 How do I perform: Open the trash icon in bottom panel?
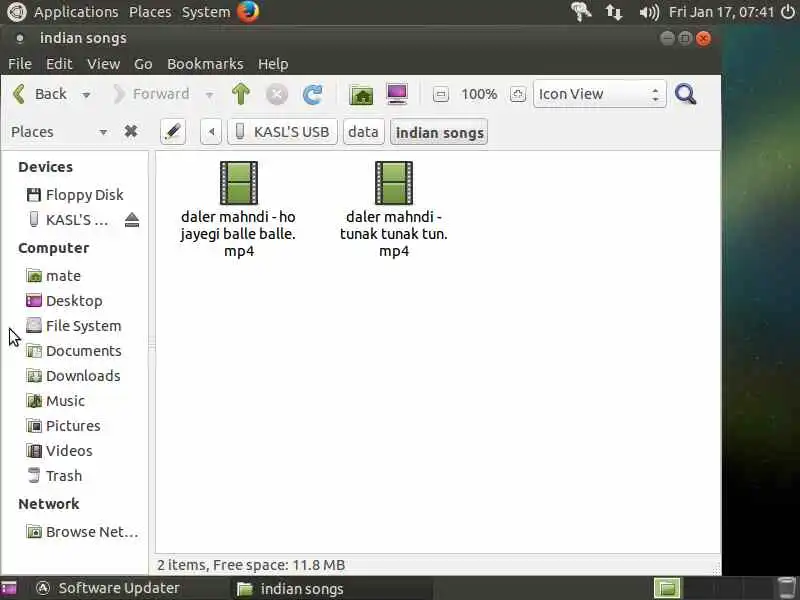tap(787, 588)
